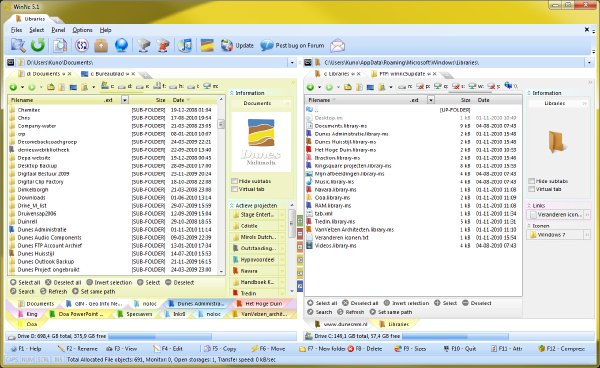Enable Hide subtabs in left information panel
Screen dimensions: 600x368
[234, 181]
